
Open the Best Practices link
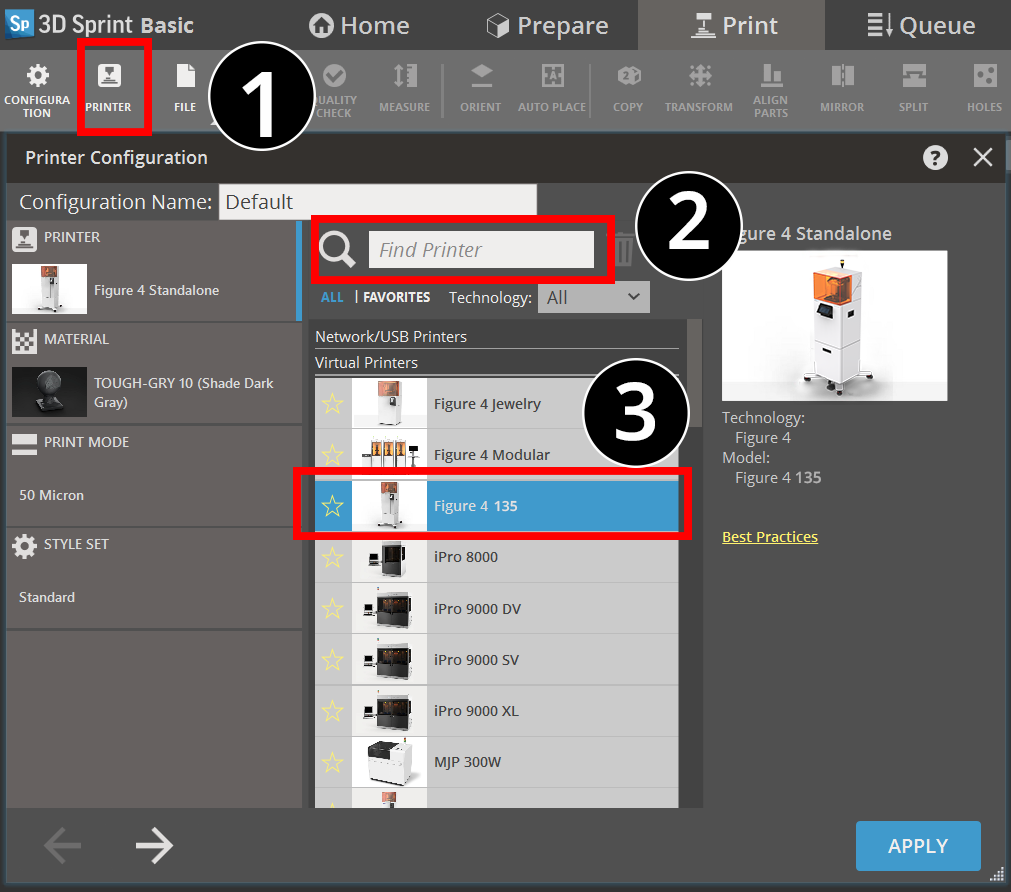(x=769, y=536)
